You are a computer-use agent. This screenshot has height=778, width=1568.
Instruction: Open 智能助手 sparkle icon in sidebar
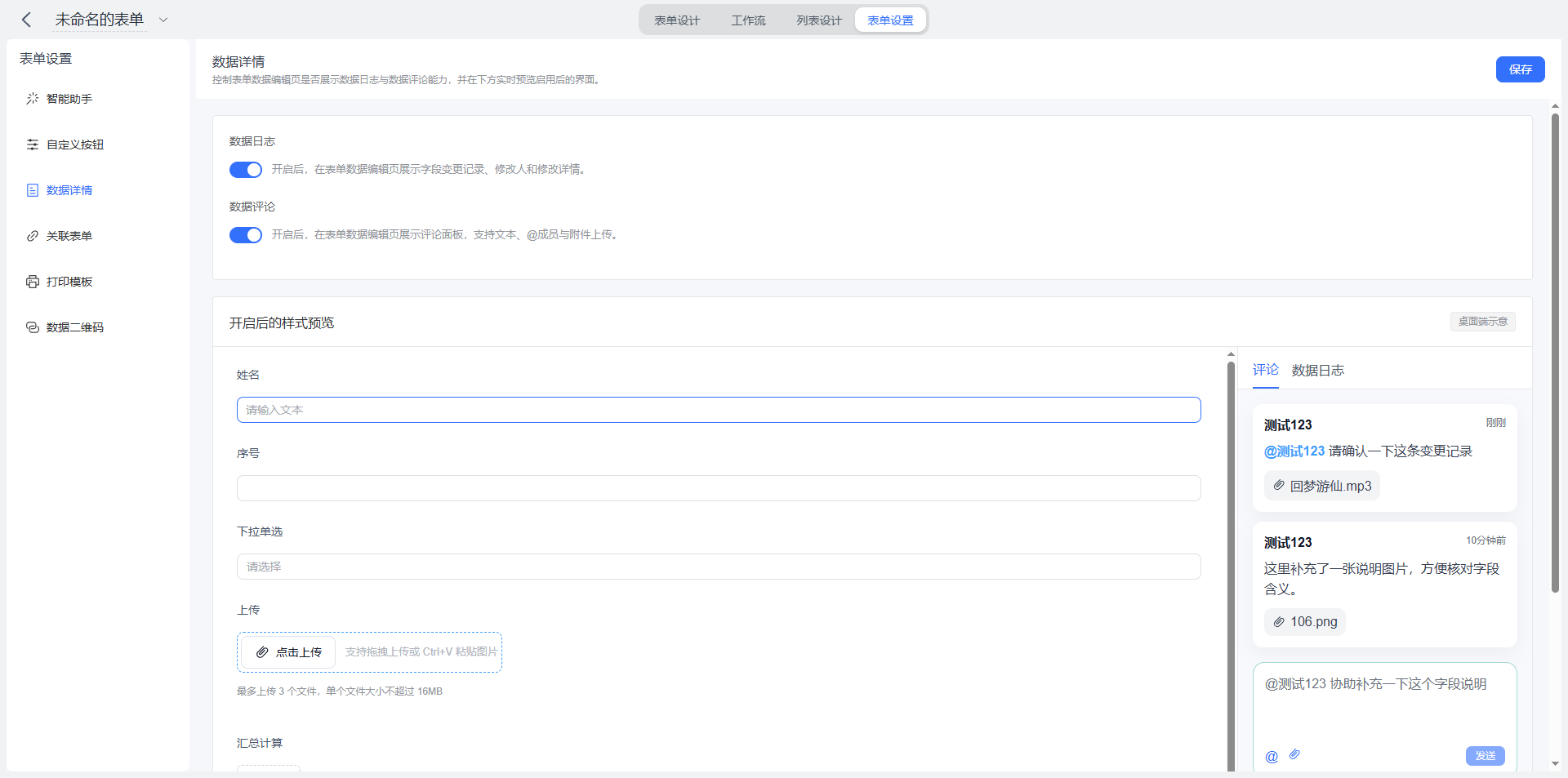33,99
